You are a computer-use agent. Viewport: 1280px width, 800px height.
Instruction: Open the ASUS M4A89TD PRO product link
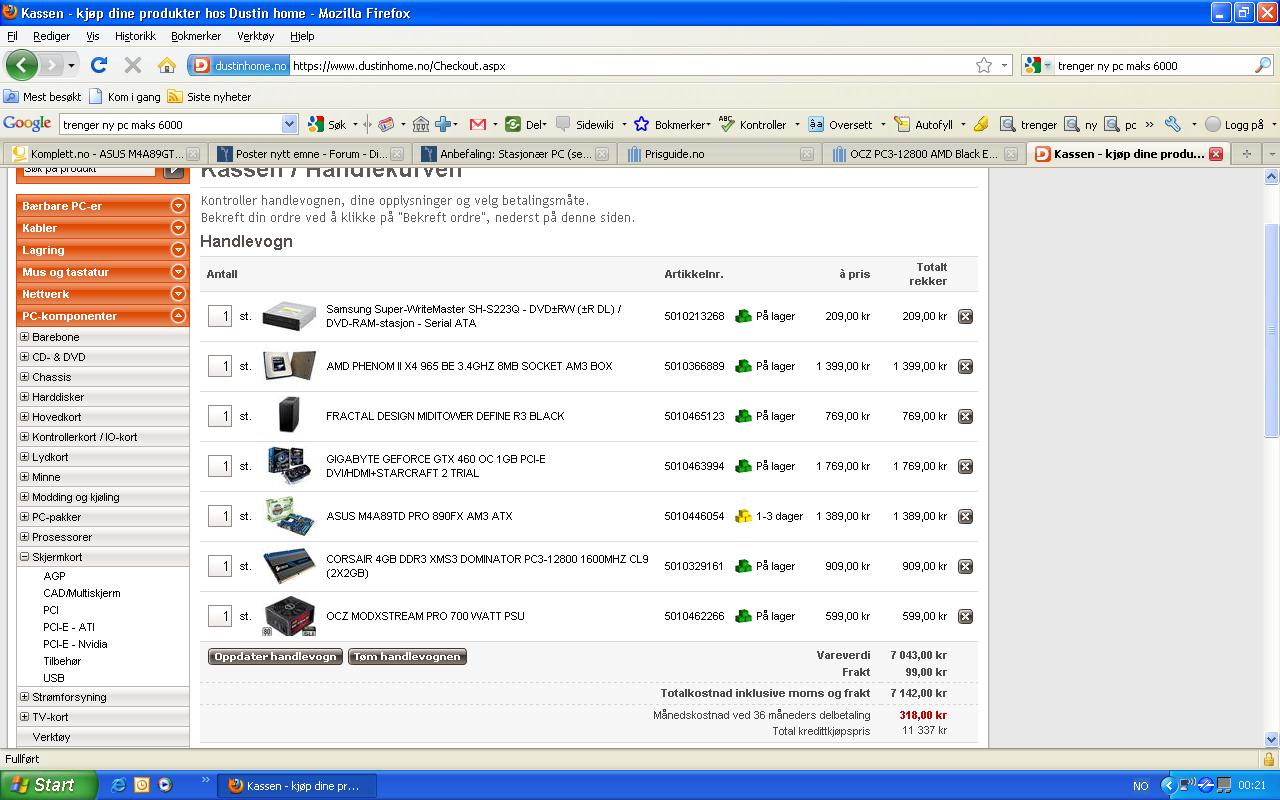pos(419,516)
